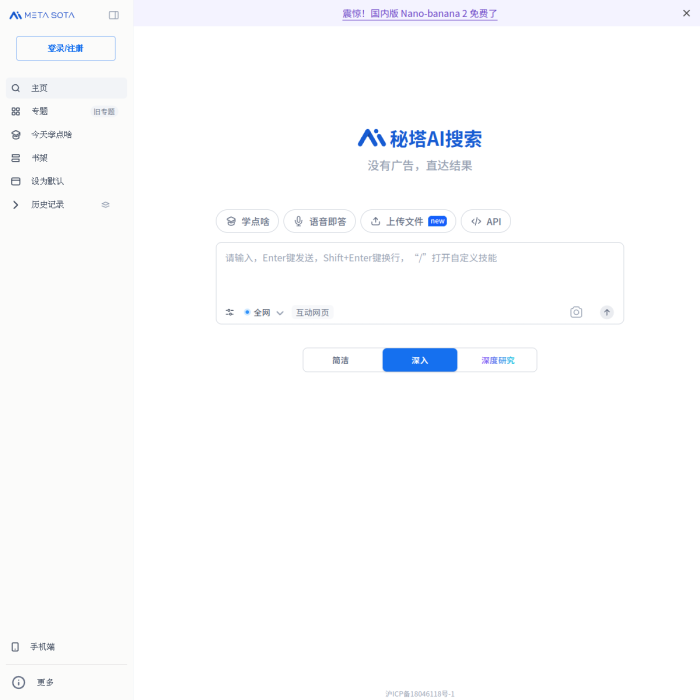The height and width of the screenshot is (700, 700).
Task: Open 更多 info menu
Action: (x=66, y=682)
